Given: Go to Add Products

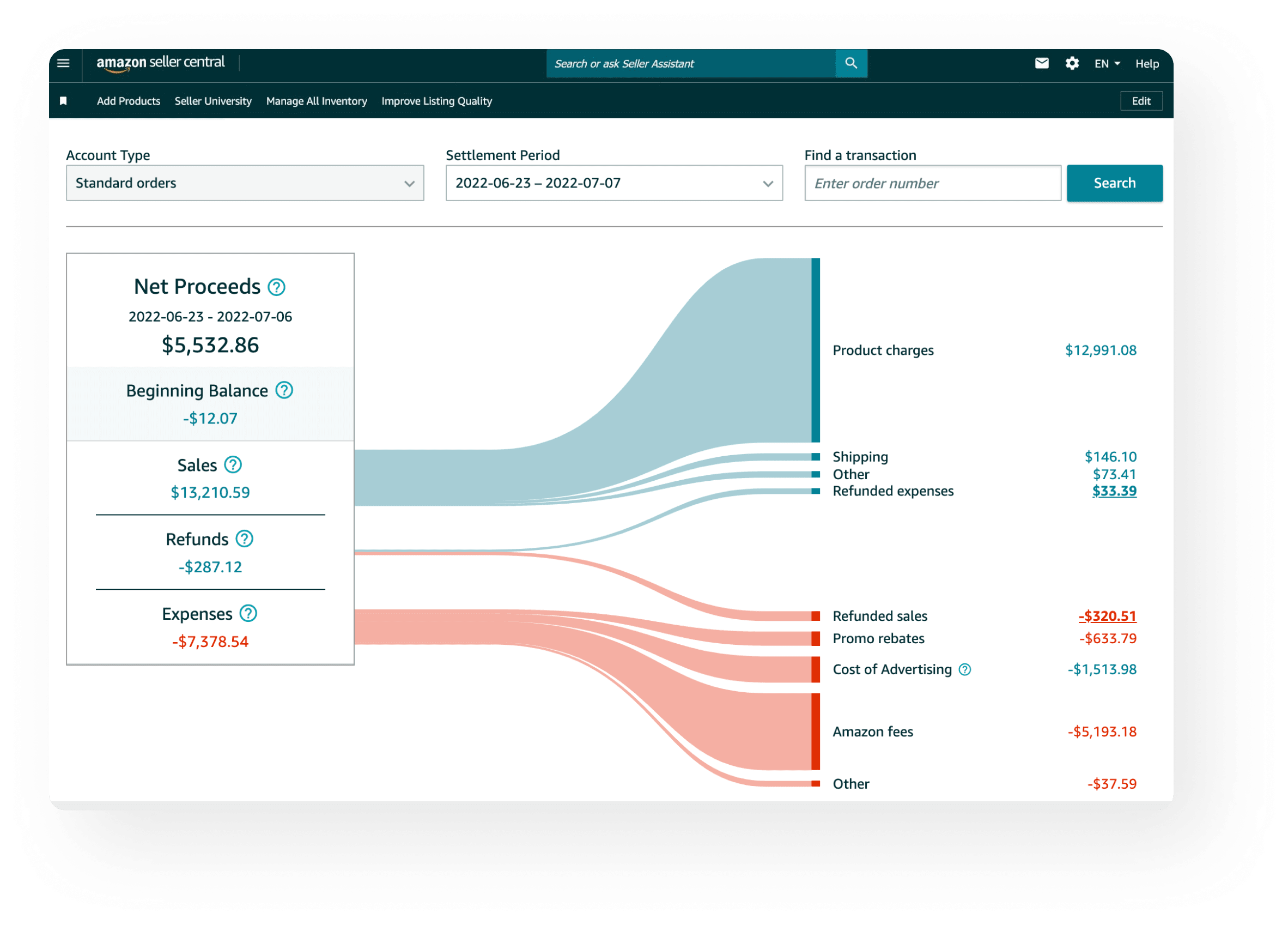Looking at the screenshot, I should [129, 101].
